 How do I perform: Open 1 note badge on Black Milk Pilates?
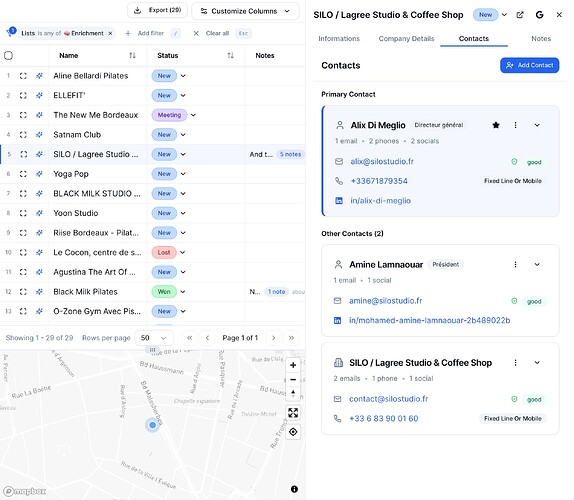pyautogui.click(x=276, y=292)
